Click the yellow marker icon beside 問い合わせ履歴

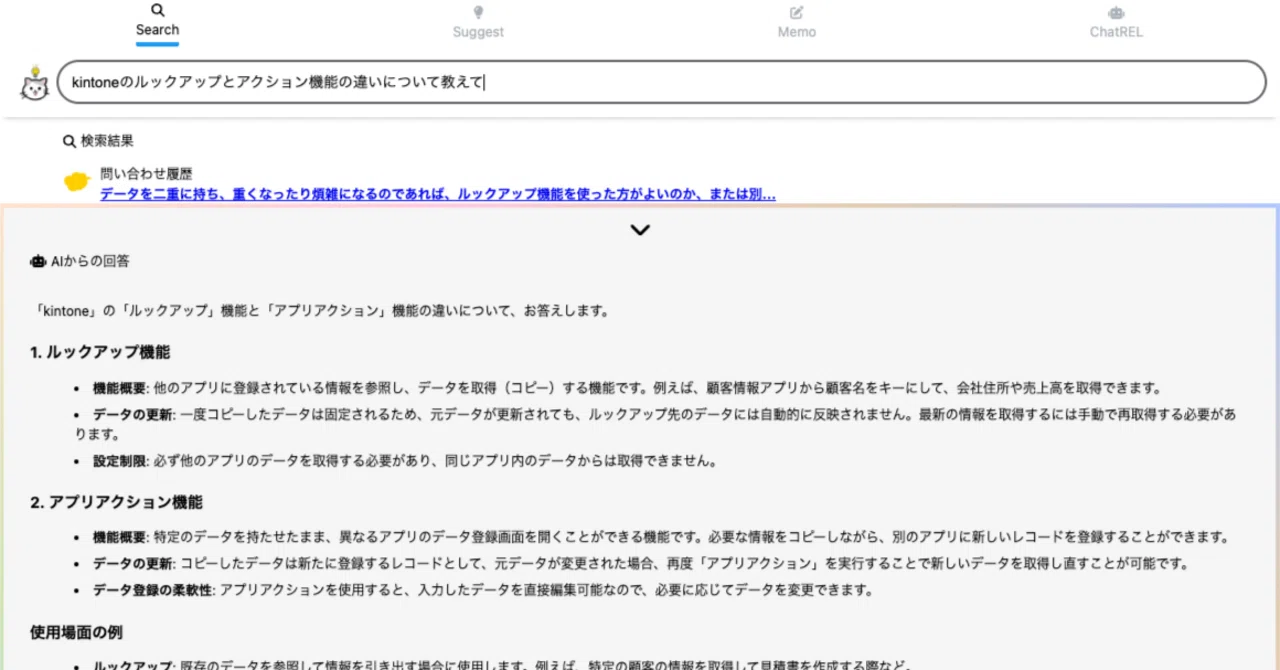(x=77, y=182)
